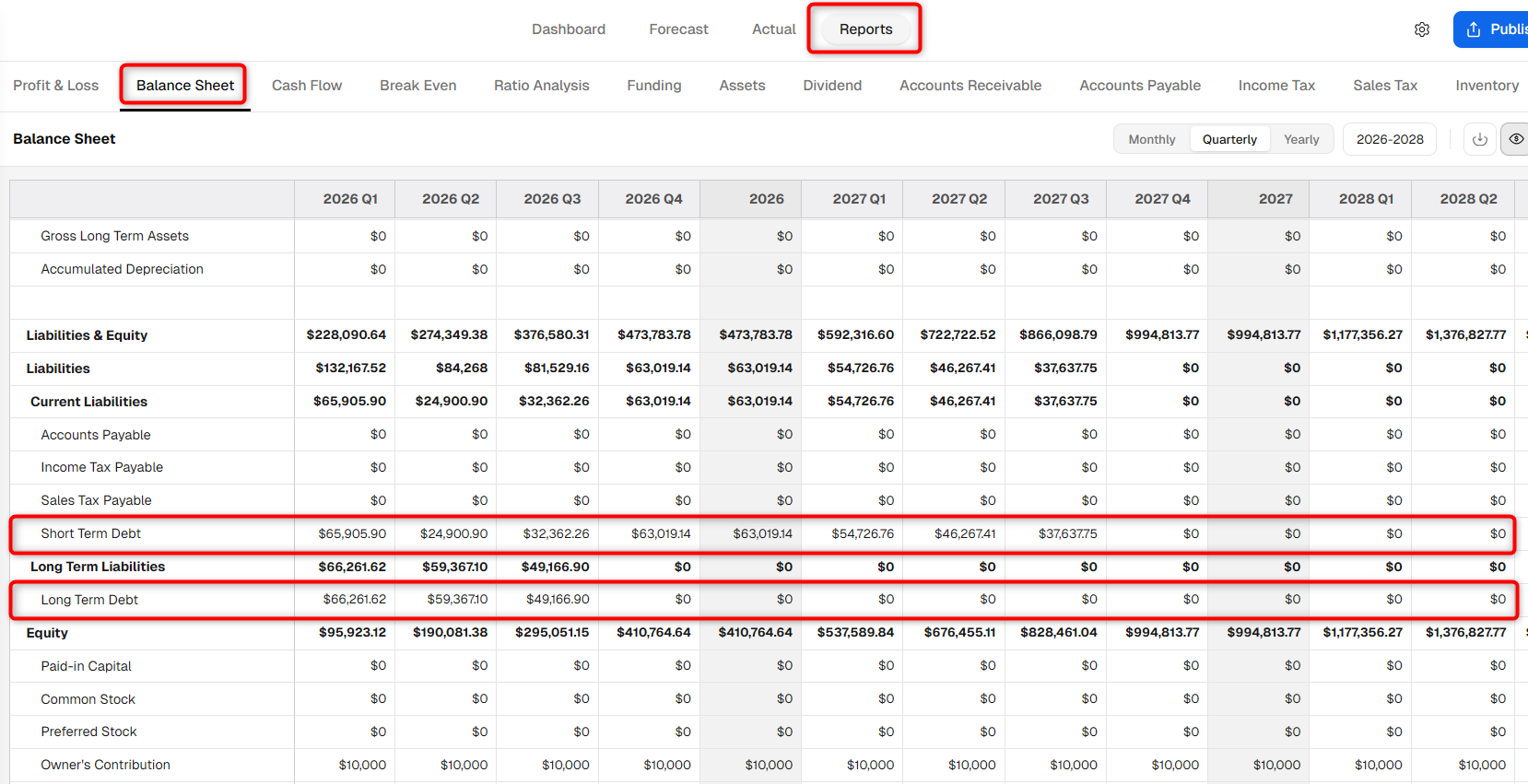This screenshot has width=1528, height=784.
Task: Open the Ratio Analysis tab
Action: (x=542, y=86)
